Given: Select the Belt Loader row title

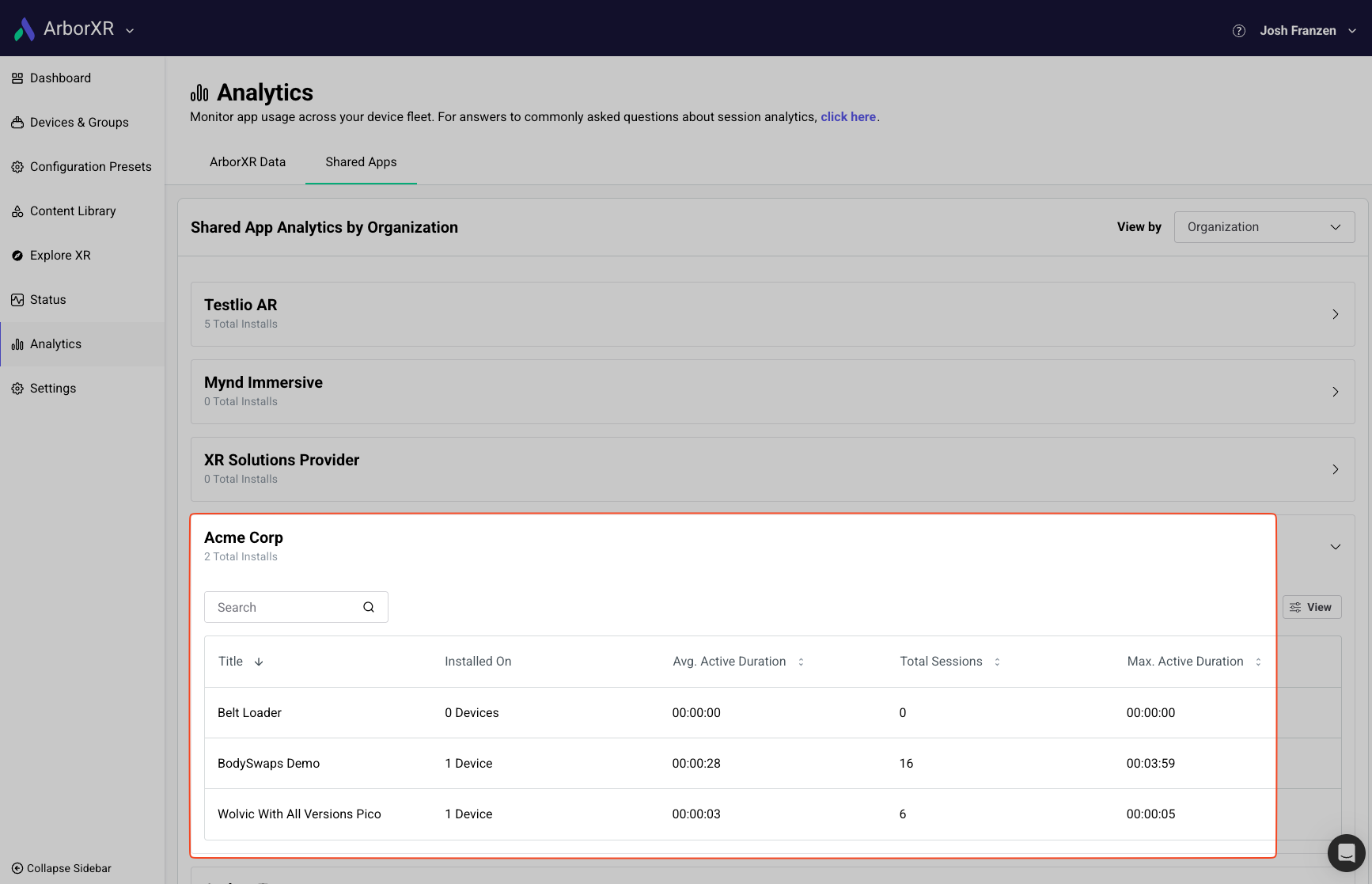Looking at the screenshot, I should coord(249,713).
